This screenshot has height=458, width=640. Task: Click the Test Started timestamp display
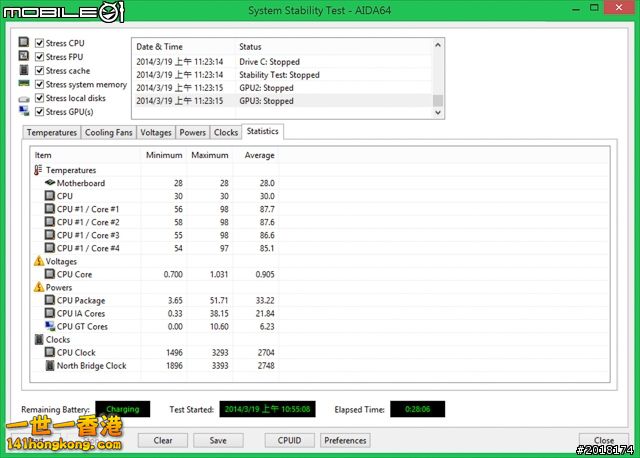pyautogui.click(x=267, y=409)
